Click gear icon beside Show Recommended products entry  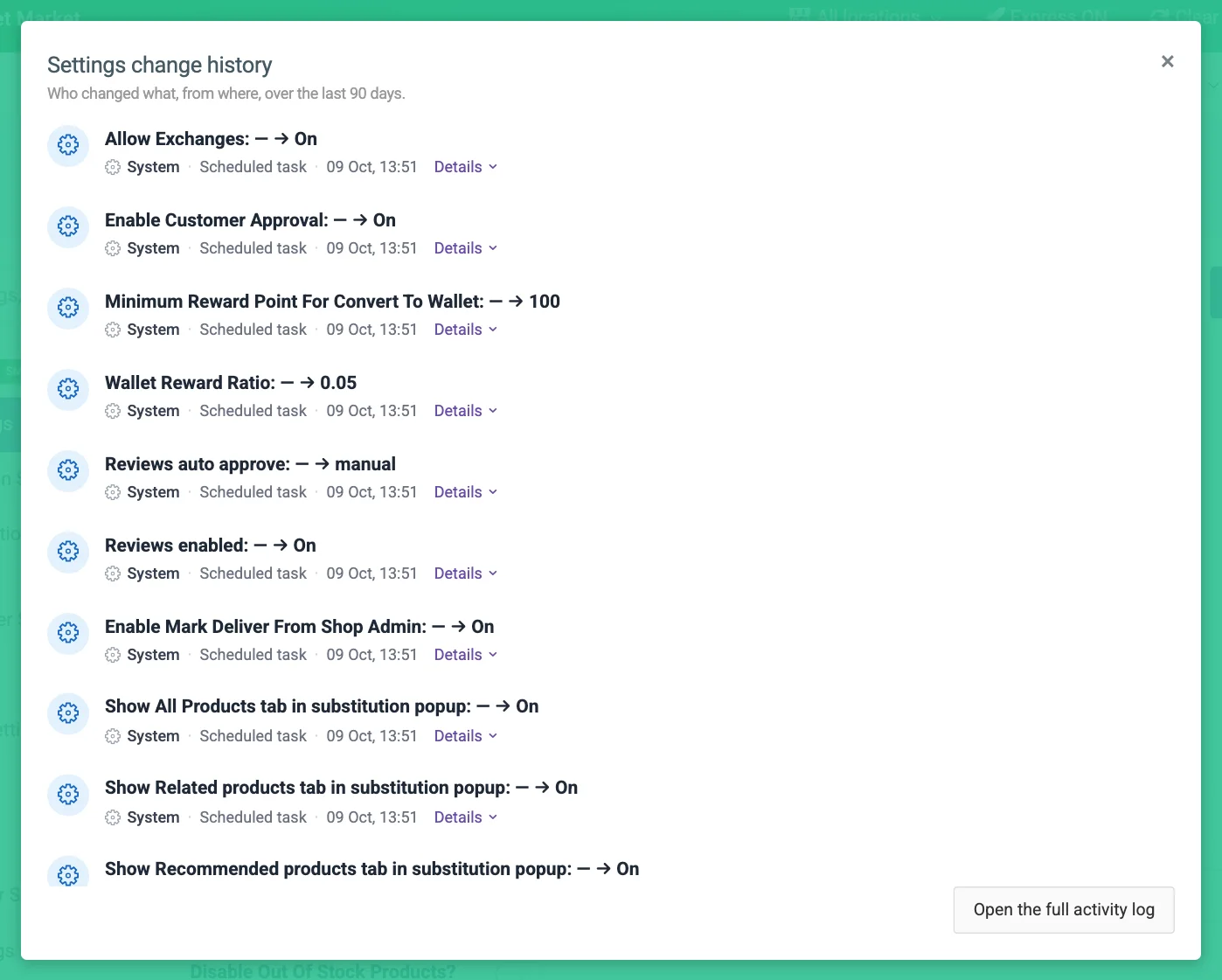click(x=68, y=872)
